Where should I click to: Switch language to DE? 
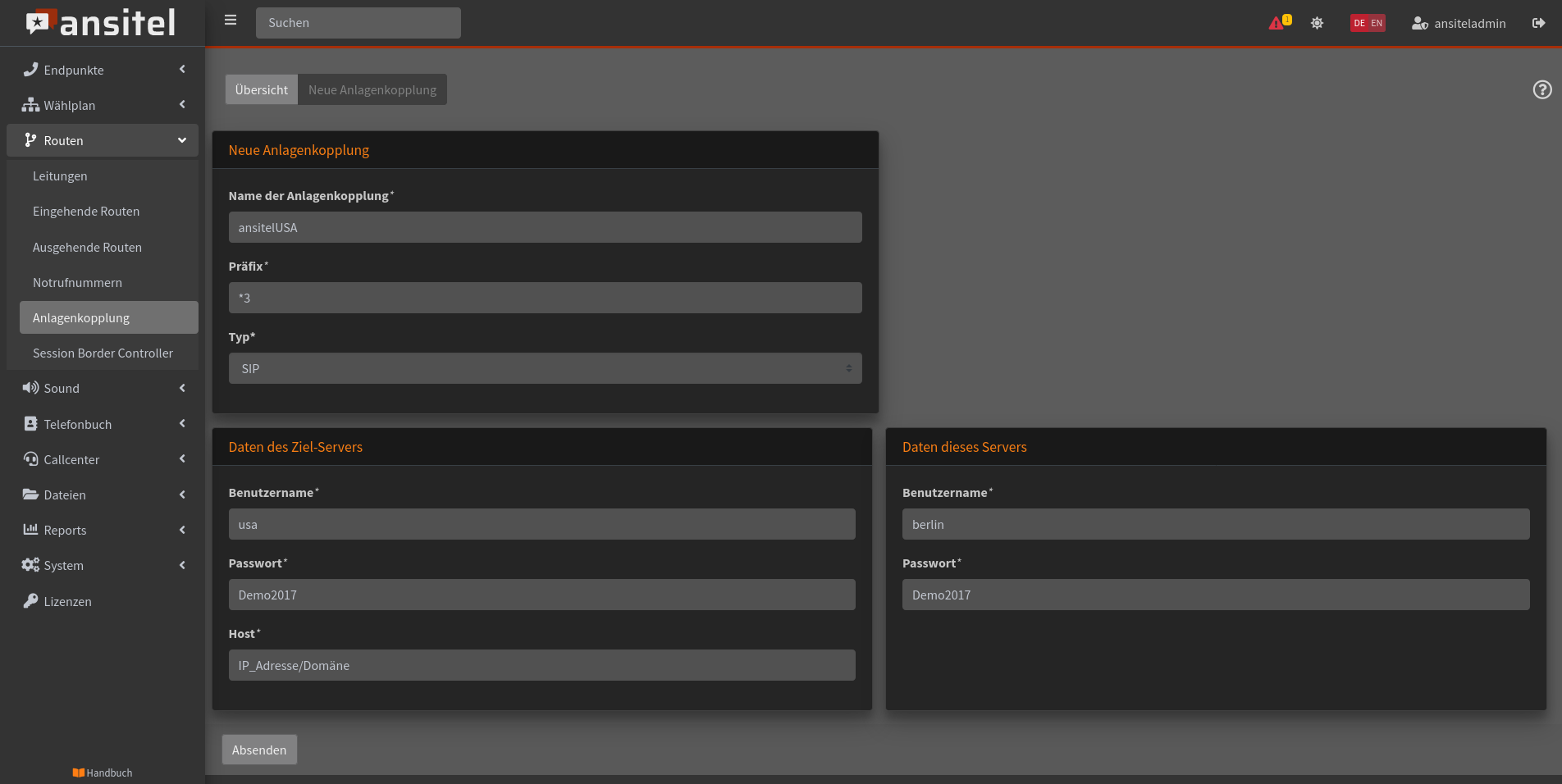pyautogui.click(x=1359, y=23)
